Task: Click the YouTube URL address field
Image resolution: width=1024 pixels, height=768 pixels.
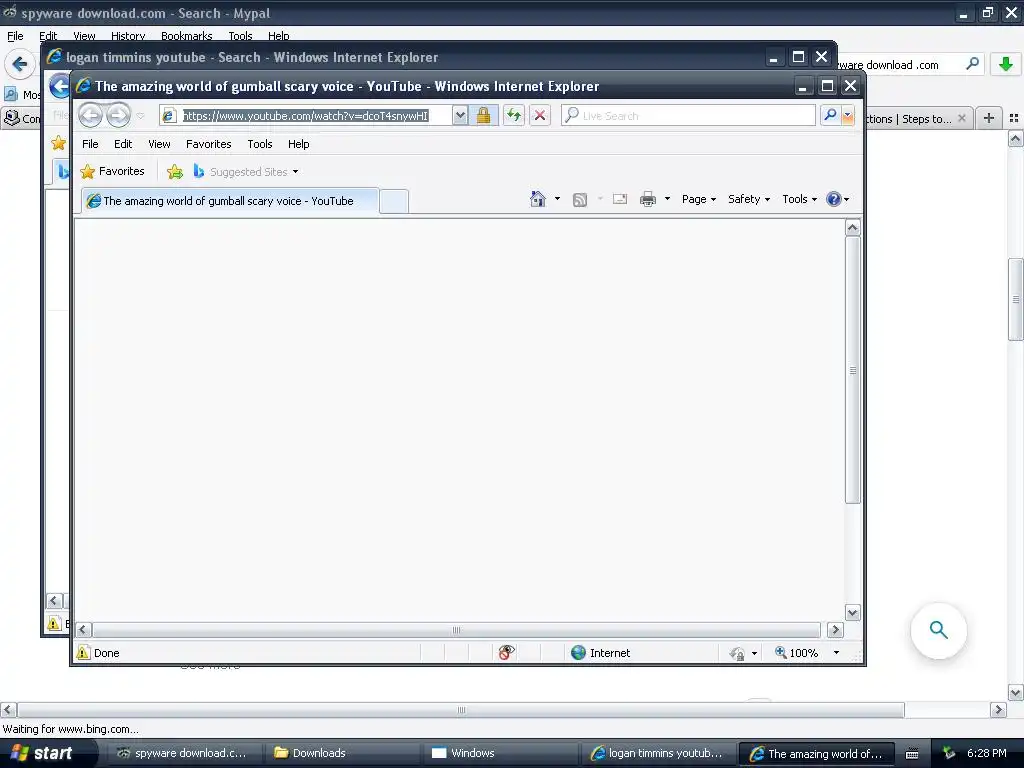Action: (x=306, y=116)
